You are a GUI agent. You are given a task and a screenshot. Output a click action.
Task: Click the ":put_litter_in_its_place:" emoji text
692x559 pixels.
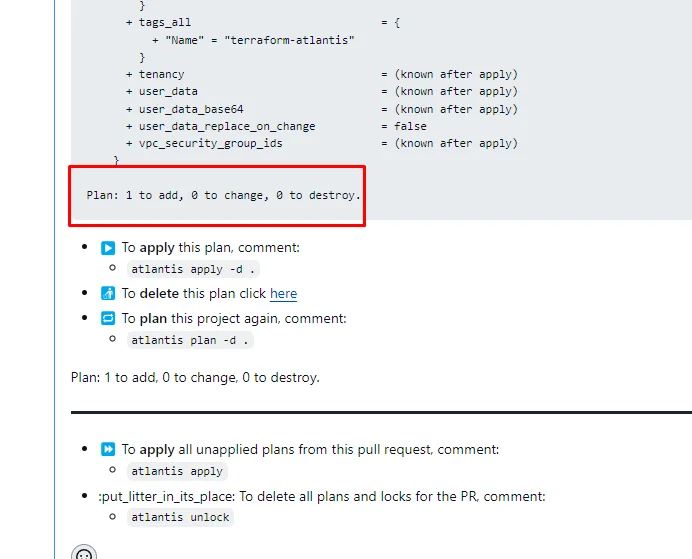(x=167, y=497)
